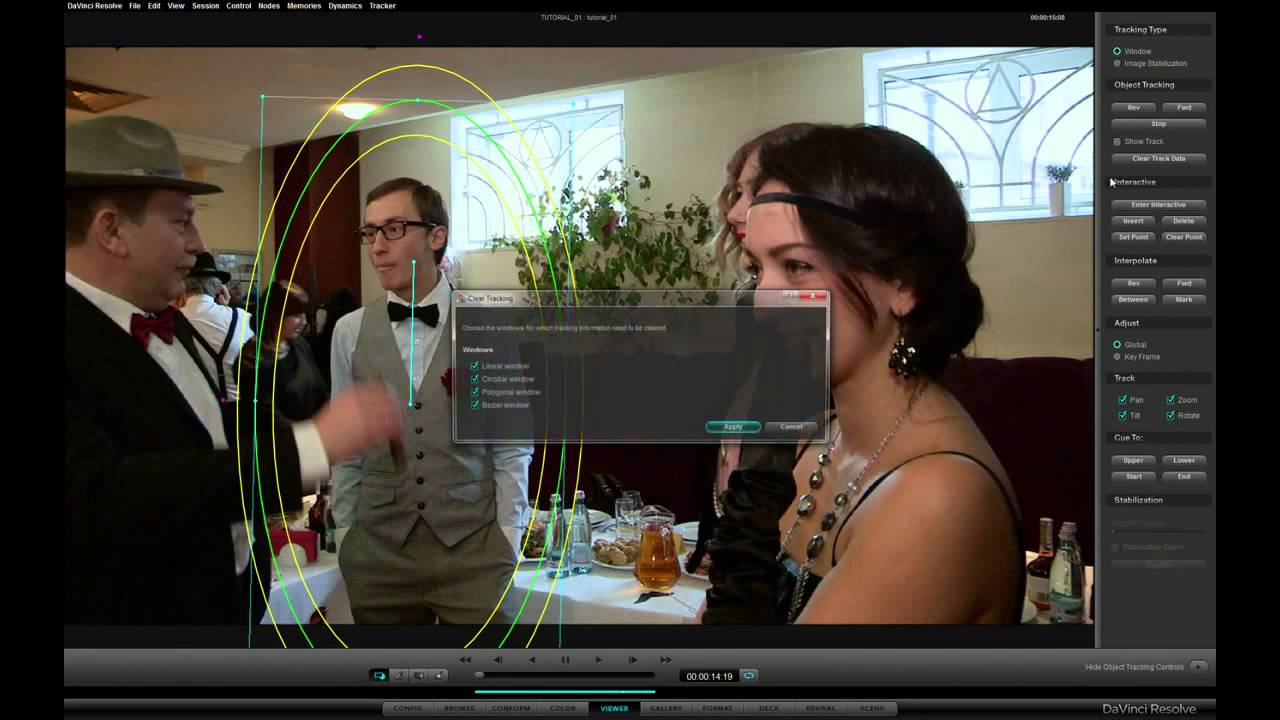
Task: Click the Cue To Upper button
Action: 1134,460
